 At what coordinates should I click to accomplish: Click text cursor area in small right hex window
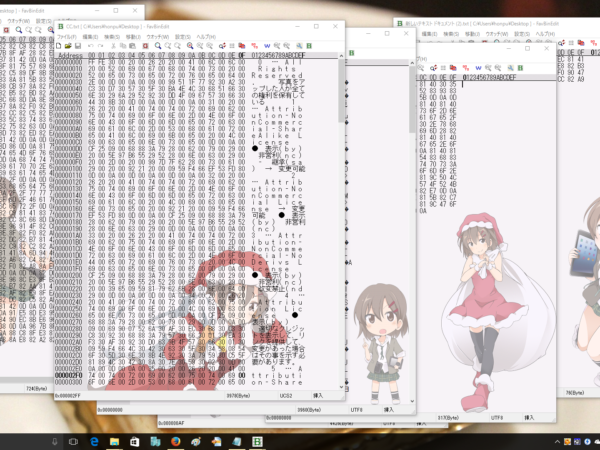463,84
